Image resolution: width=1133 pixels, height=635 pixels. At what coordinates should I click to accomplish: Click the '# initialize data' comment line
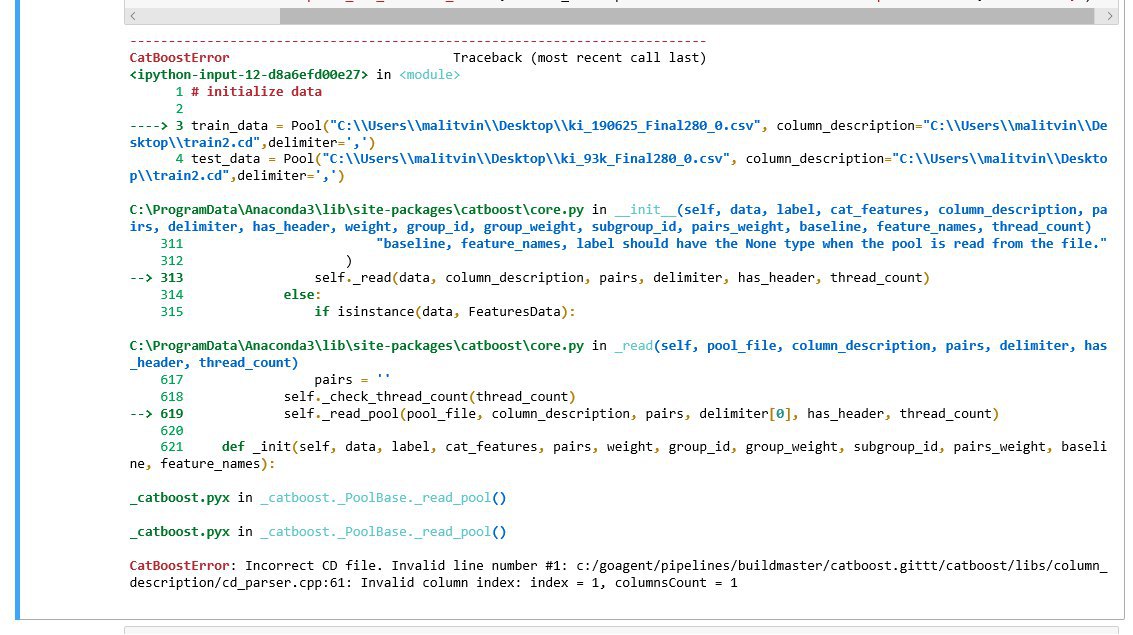[x=257, y=92]
